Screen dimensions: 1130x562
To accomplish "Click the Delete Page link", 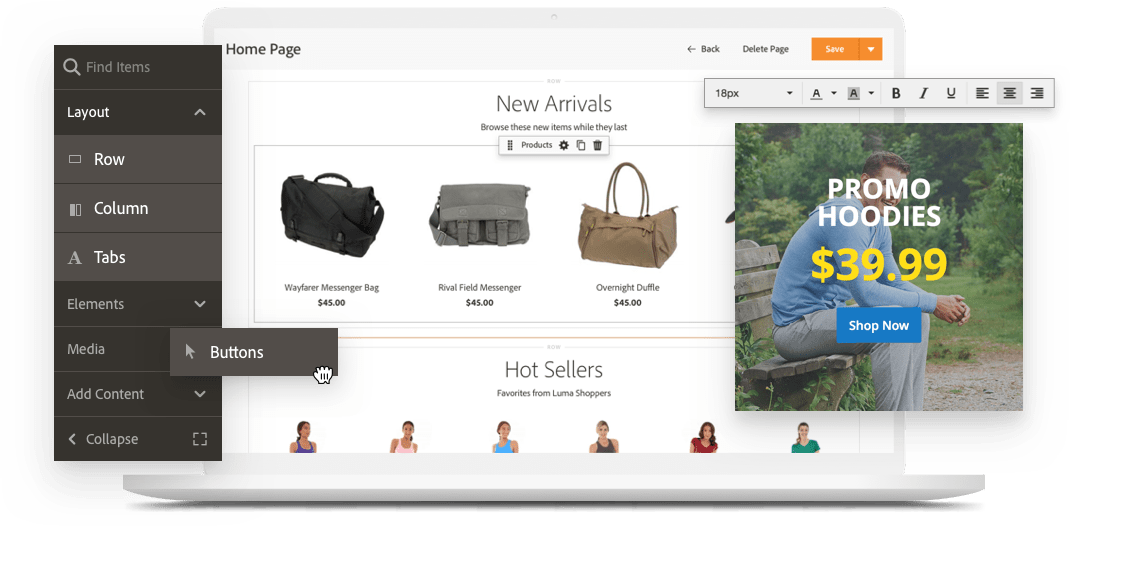I will click(x=765, y=49).
